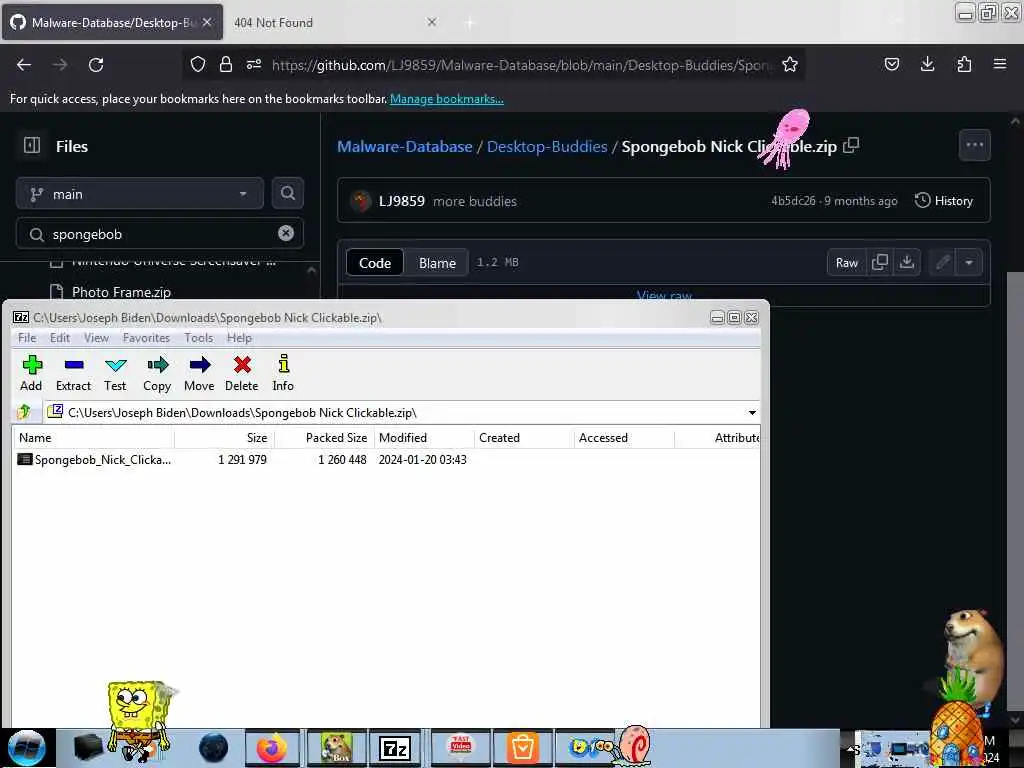The height and width of the screenshot is (768, 1024).
Task: Go back in the Firefox browser
Action: pyautogui.click(x=24, y=65)
